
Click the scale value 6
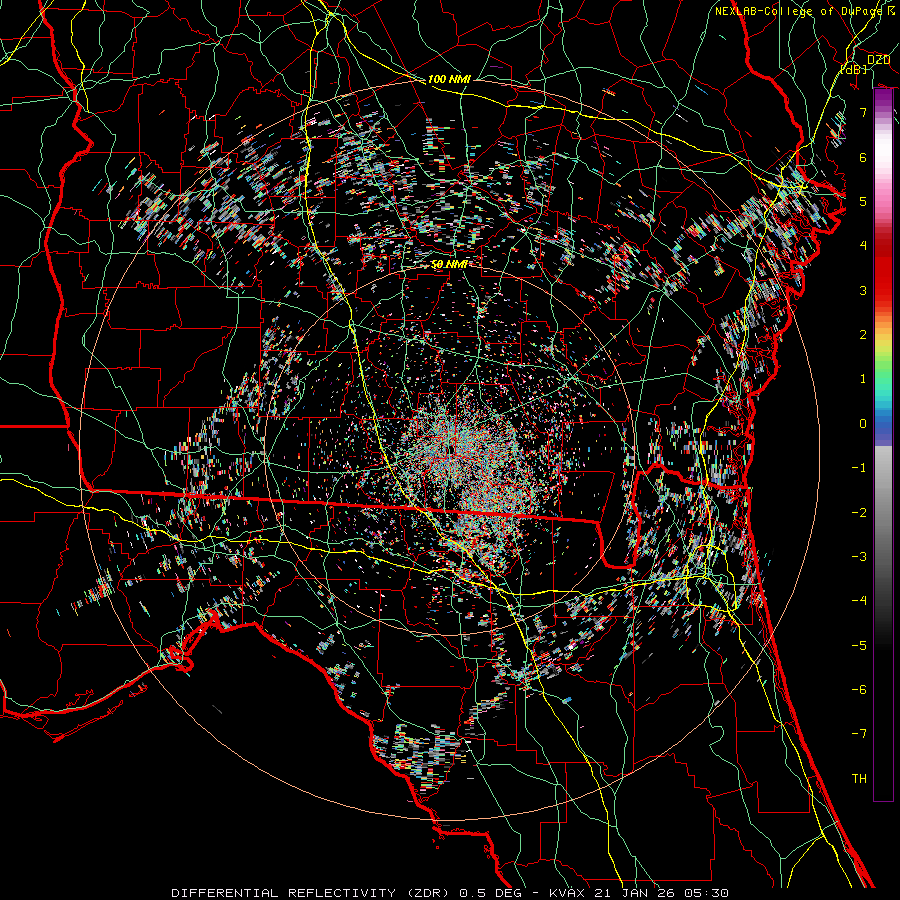tap(863, 157)
